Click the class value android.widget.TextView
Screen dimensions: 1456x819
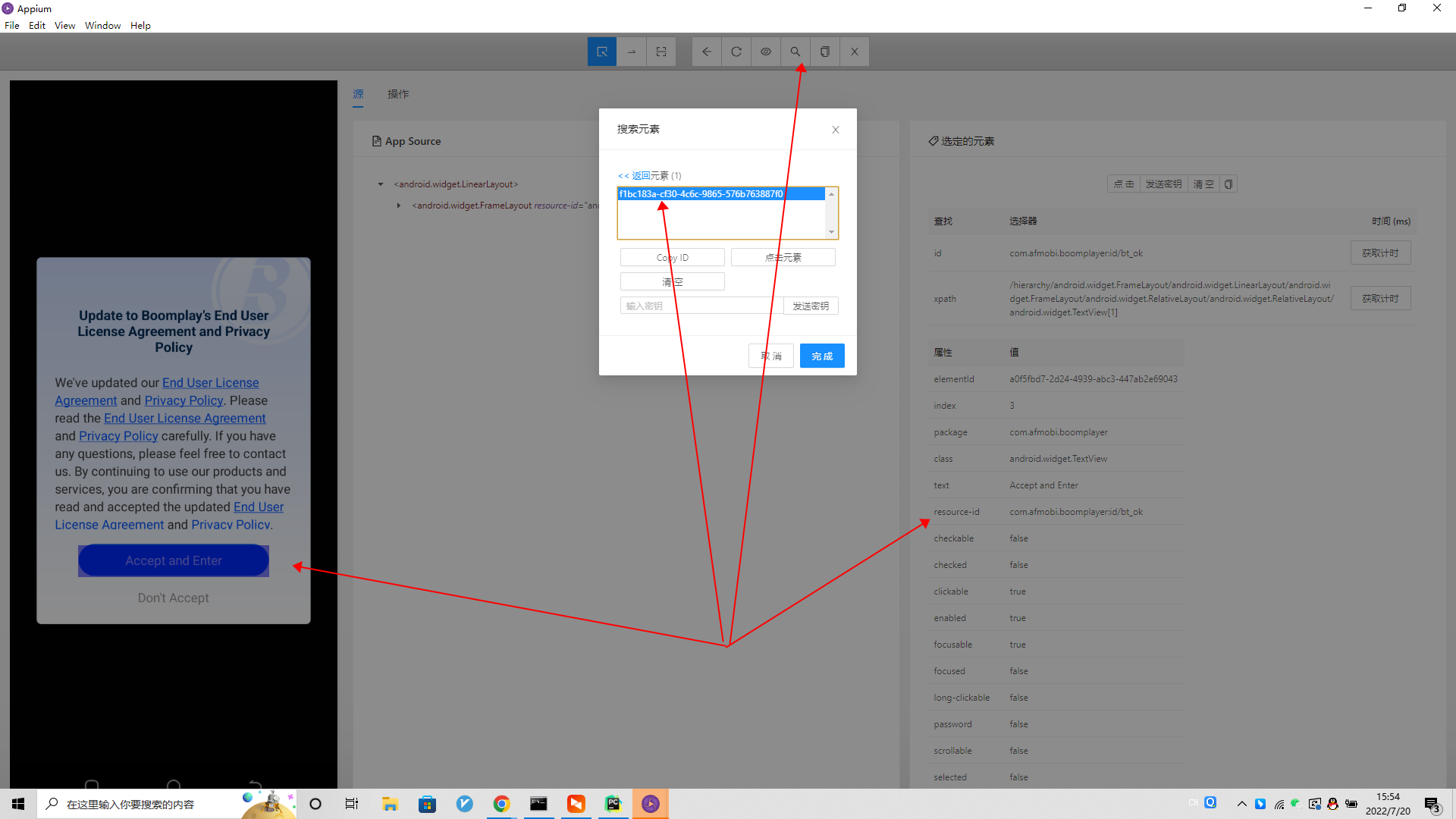pos(1058,459)
